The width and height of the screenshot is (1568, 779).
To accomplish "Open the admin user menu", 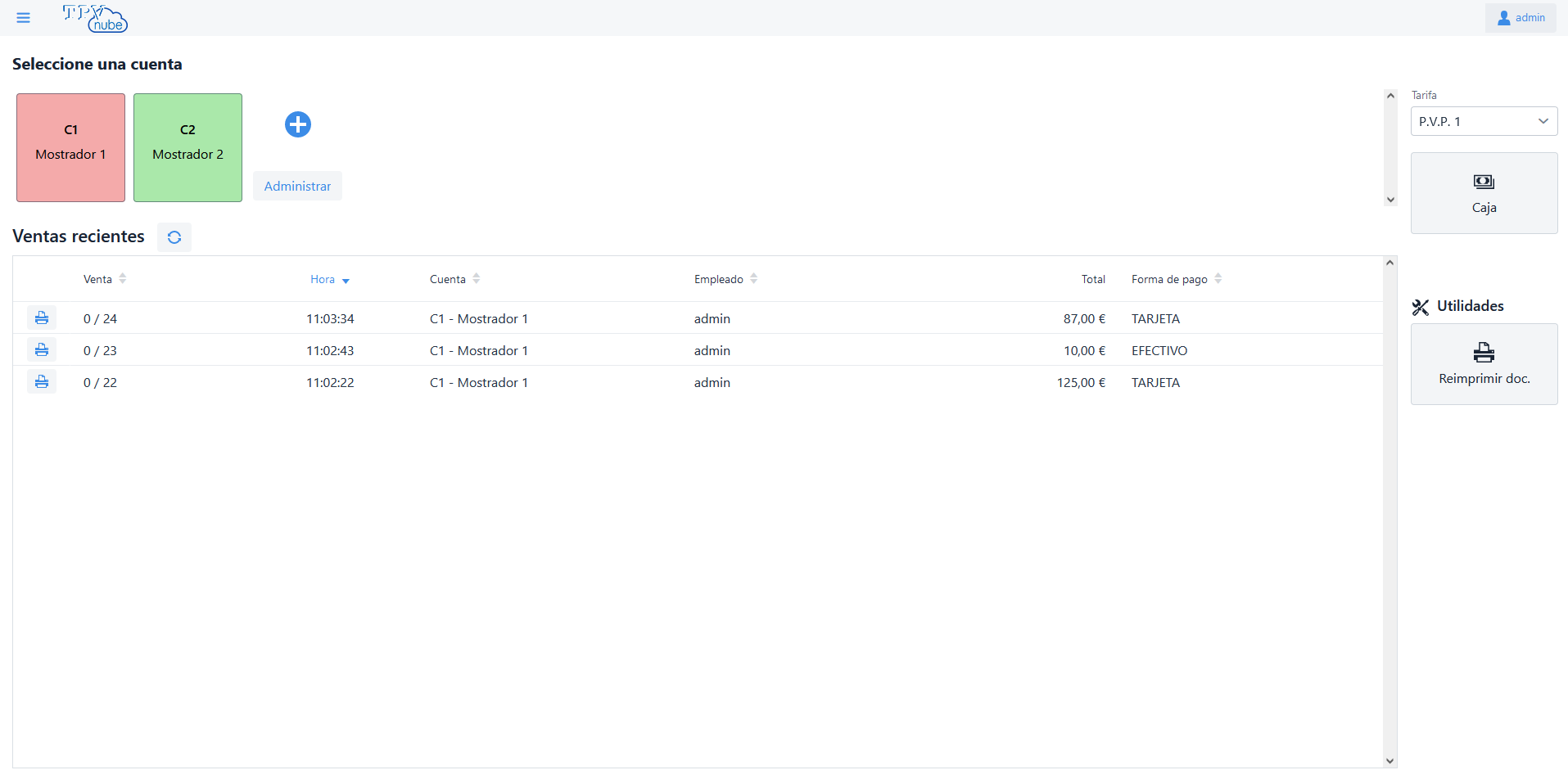I will coord(1521,18).
